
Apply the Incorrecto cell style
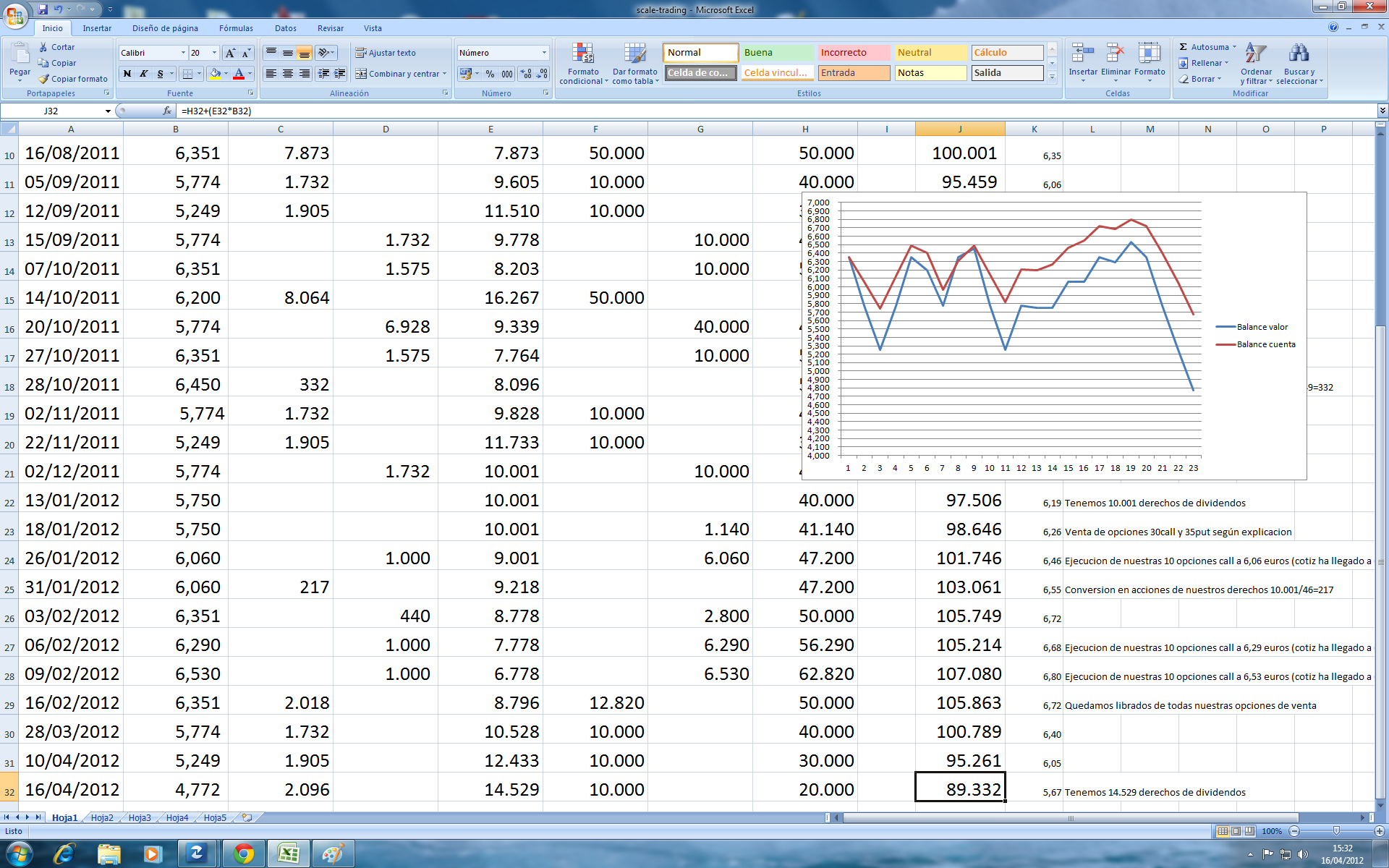click(853, 53)
